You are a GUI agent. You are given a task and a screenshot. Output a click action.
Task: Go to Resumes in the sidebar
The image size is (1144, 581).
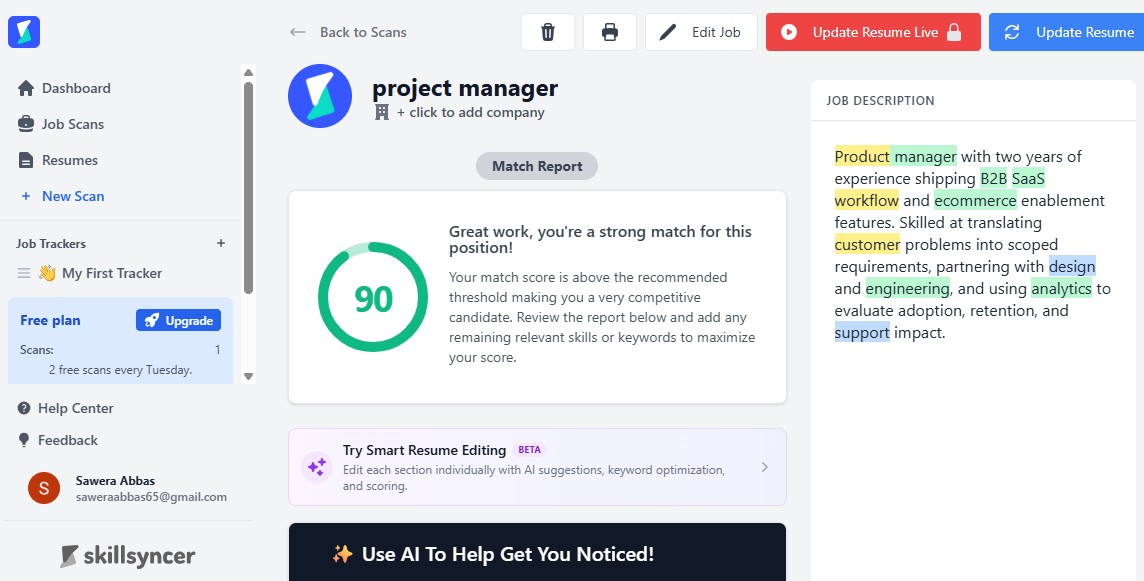[x=58, y=160]
